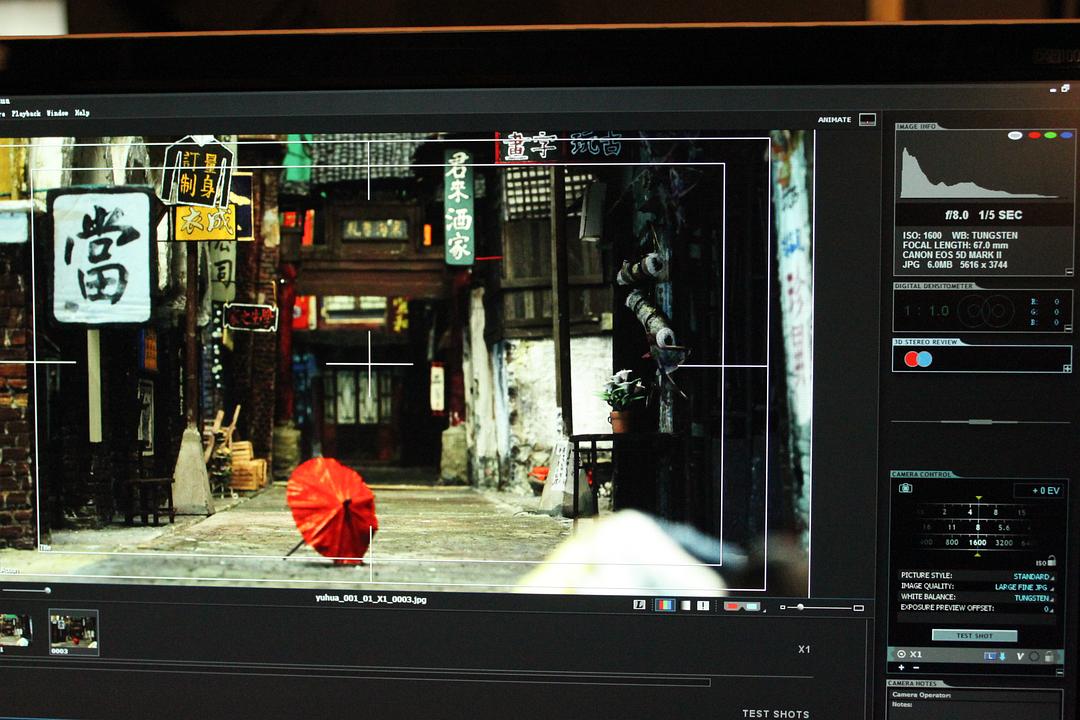1080x720 pixels.
Task: Toggle the blue histogram channel
Action: pos(1066,135)
